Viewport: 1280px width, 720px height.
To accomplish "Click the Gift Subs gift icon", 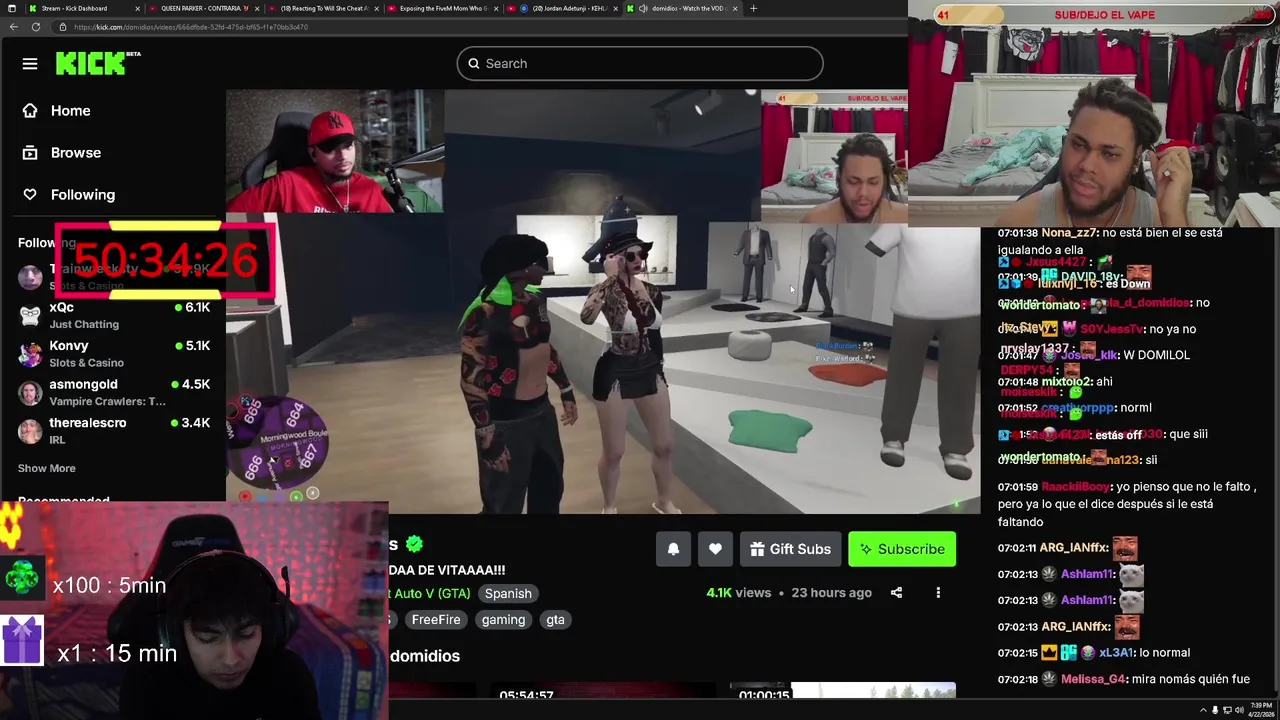I will point(757,549).
